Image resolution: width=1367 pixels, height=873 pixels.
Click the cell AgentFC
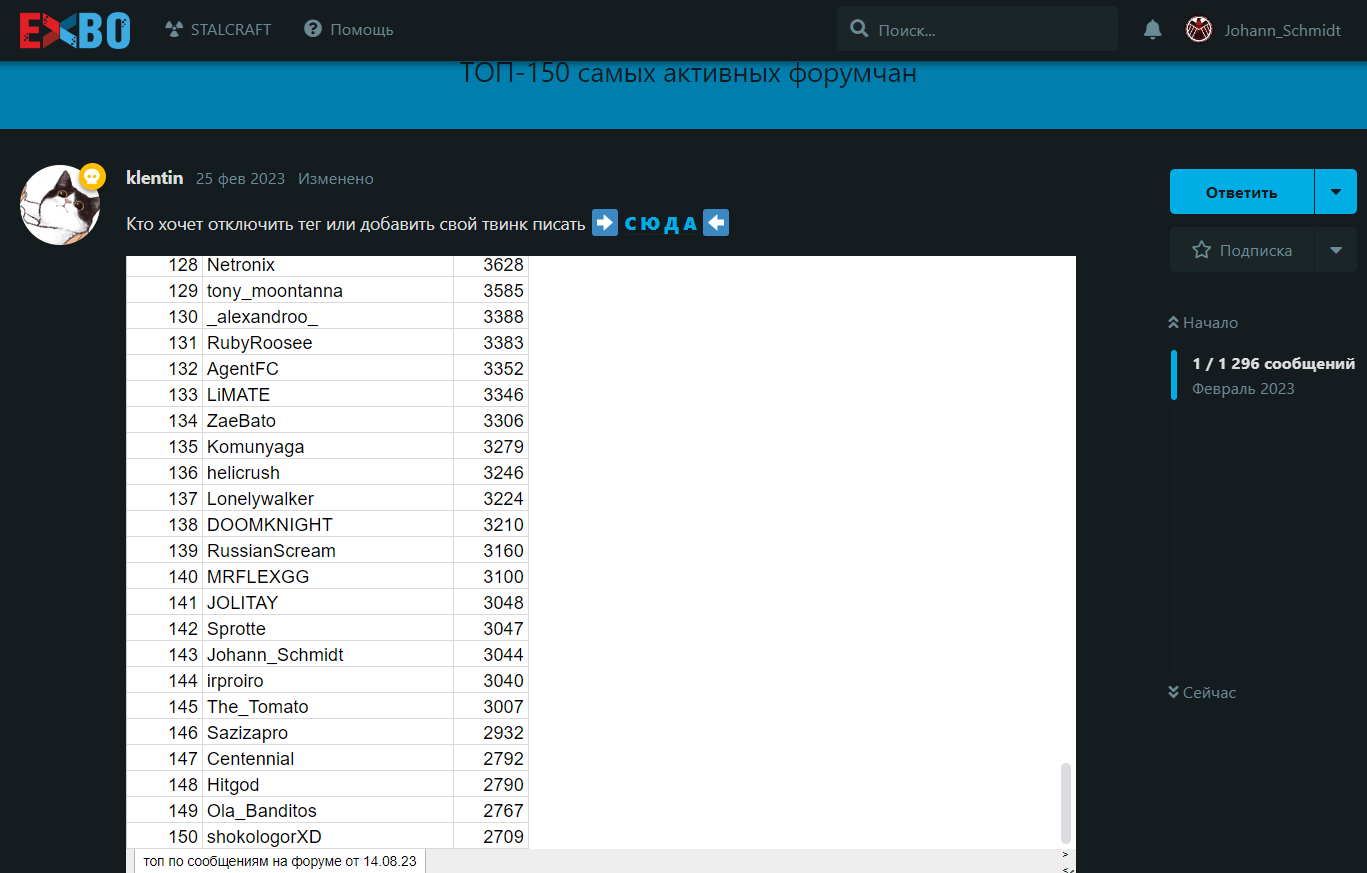328,369
